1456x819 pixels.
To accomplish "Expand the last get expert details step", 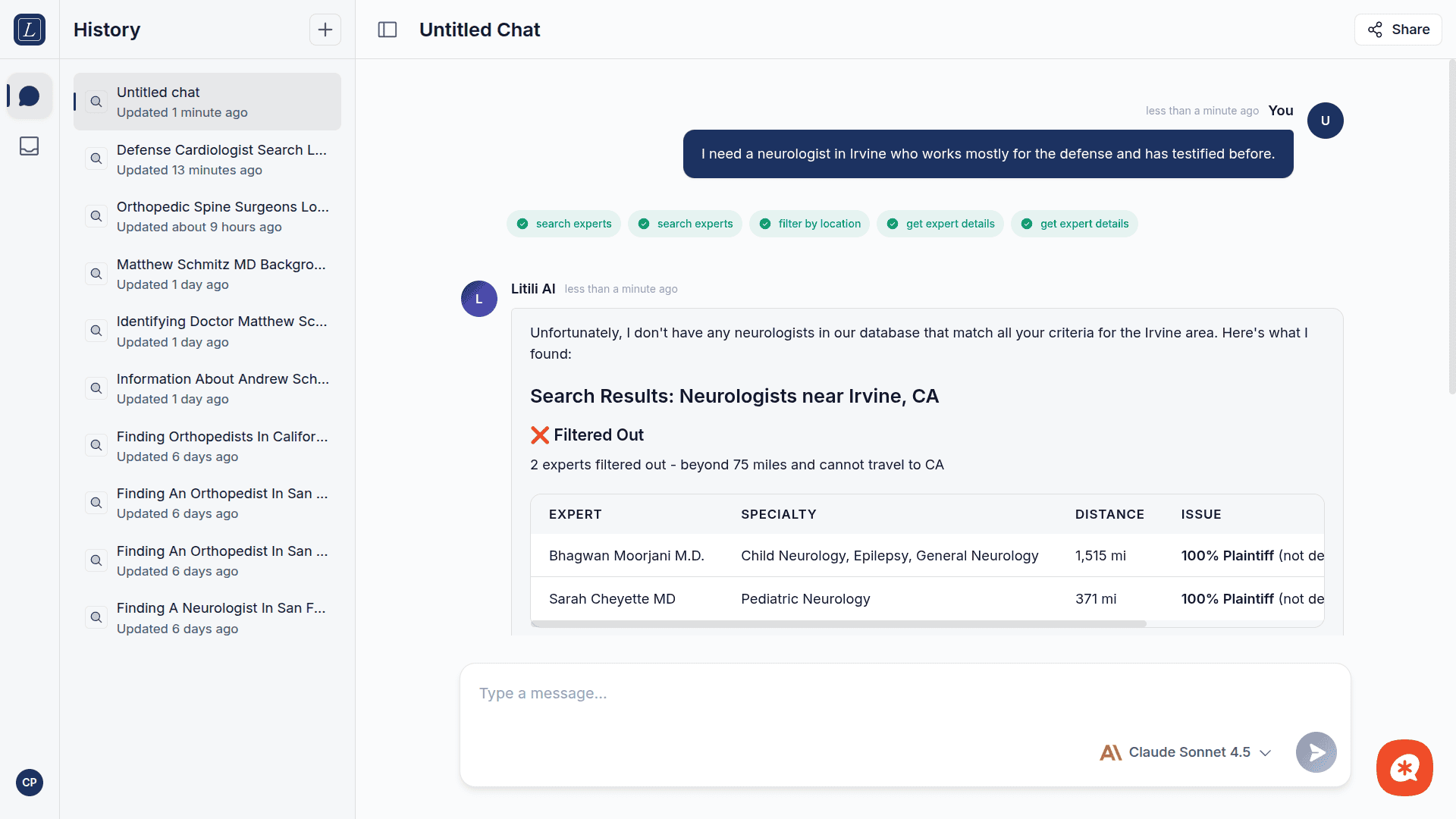I will [1074, 224].
